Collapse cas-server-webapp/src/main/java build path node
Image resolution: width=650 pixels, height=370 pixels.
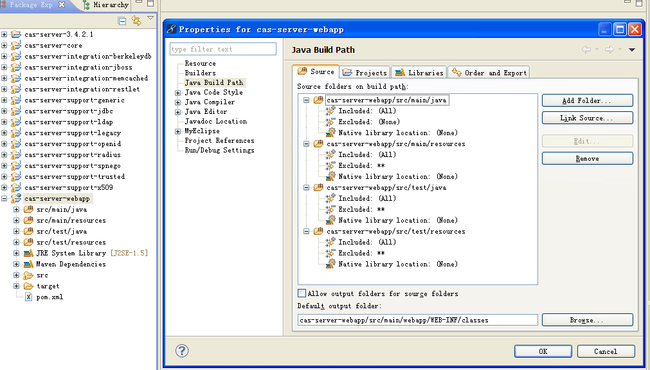click(306, 100)
